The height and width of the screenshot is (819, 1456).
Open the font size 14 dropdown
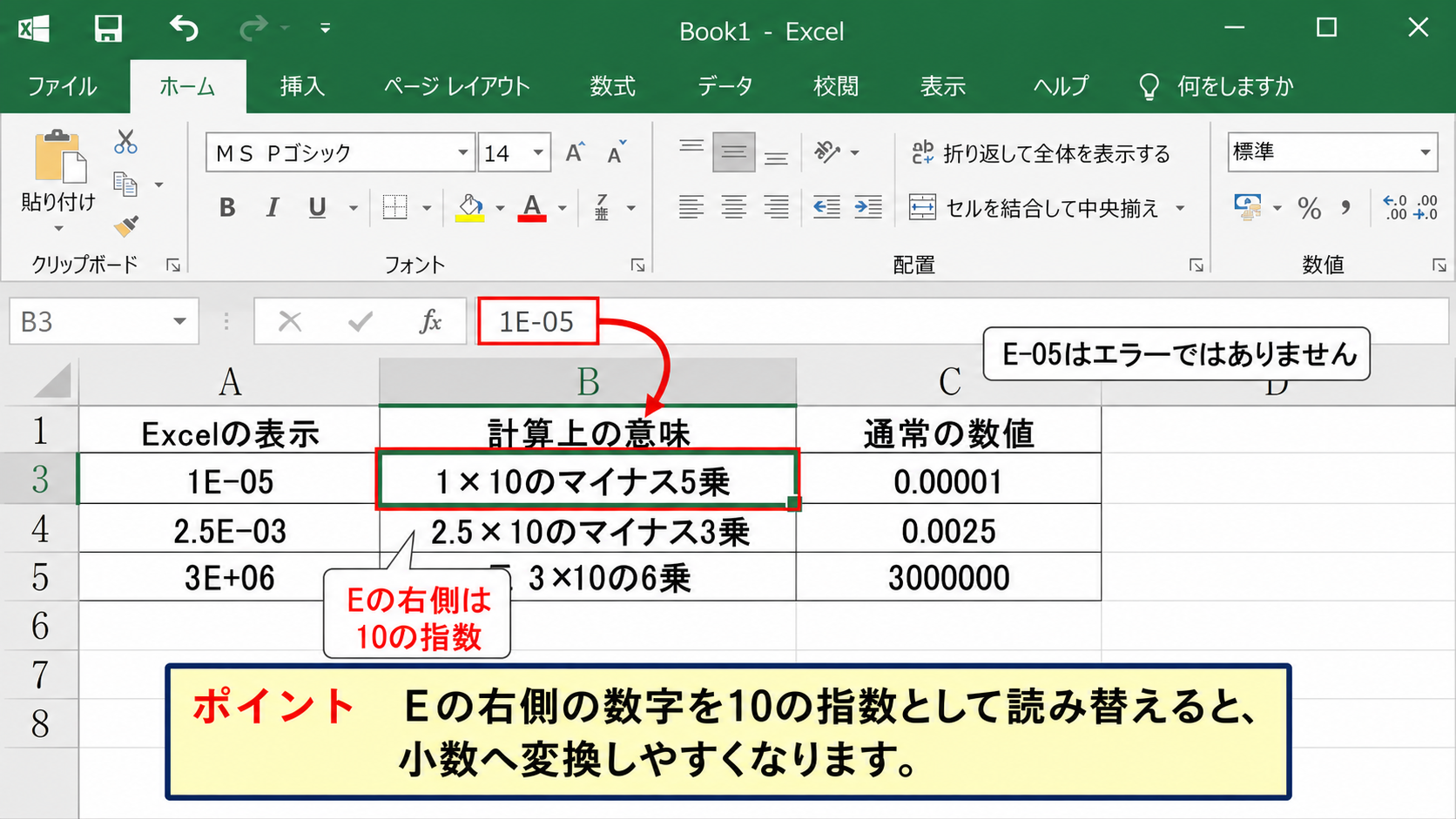(539, 153)
